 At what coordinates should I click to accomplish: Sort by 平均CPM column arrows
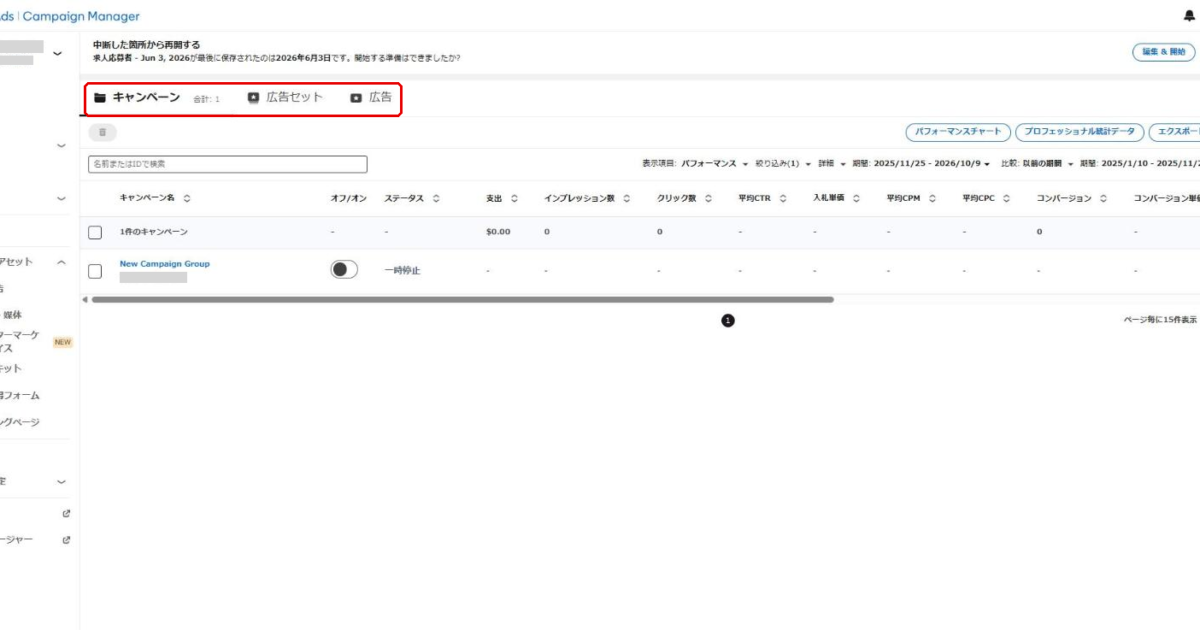click(x=932, y=198)
